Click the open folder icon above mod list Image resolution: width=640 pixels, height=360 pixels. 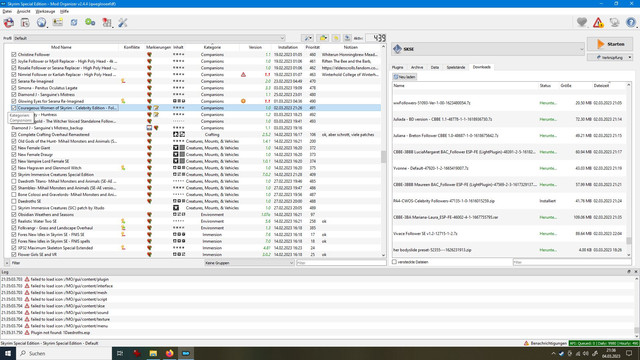point(323,38)
